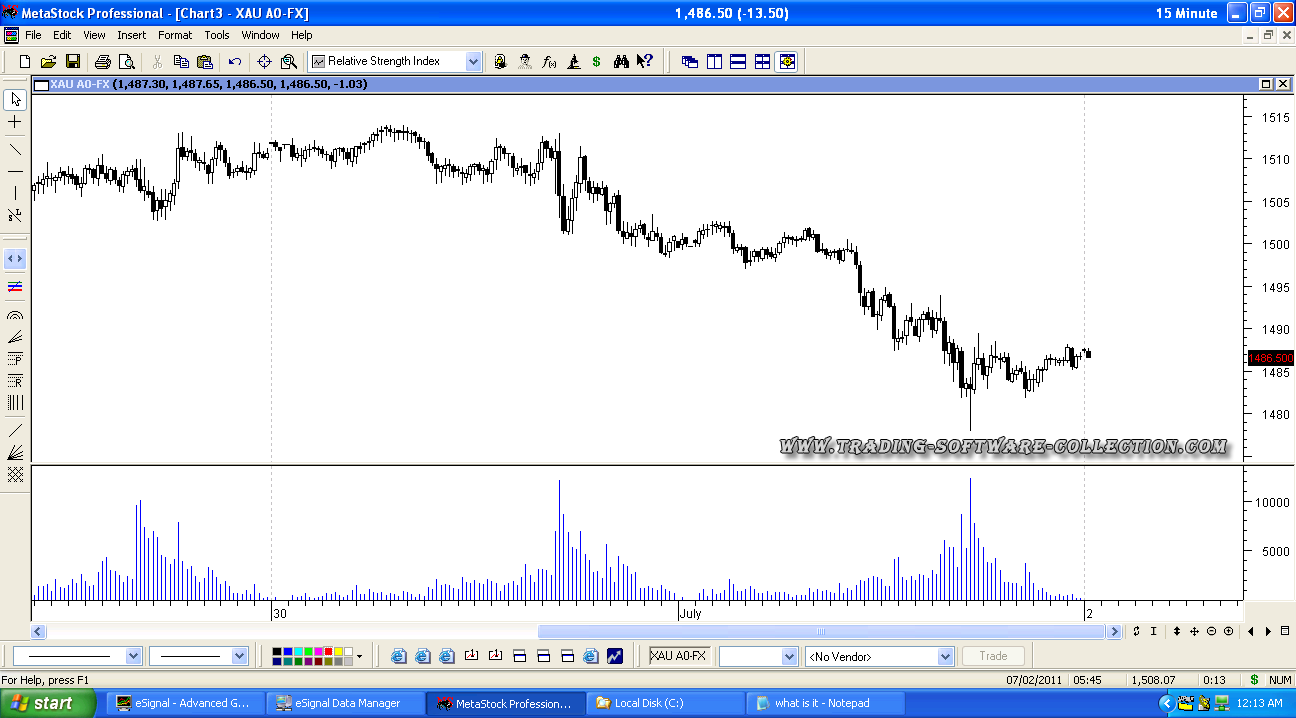This screenshot has height=718, width=1296.
Task: Toggle the highlighted left-right arrows button
Action: tap(15, 259)
